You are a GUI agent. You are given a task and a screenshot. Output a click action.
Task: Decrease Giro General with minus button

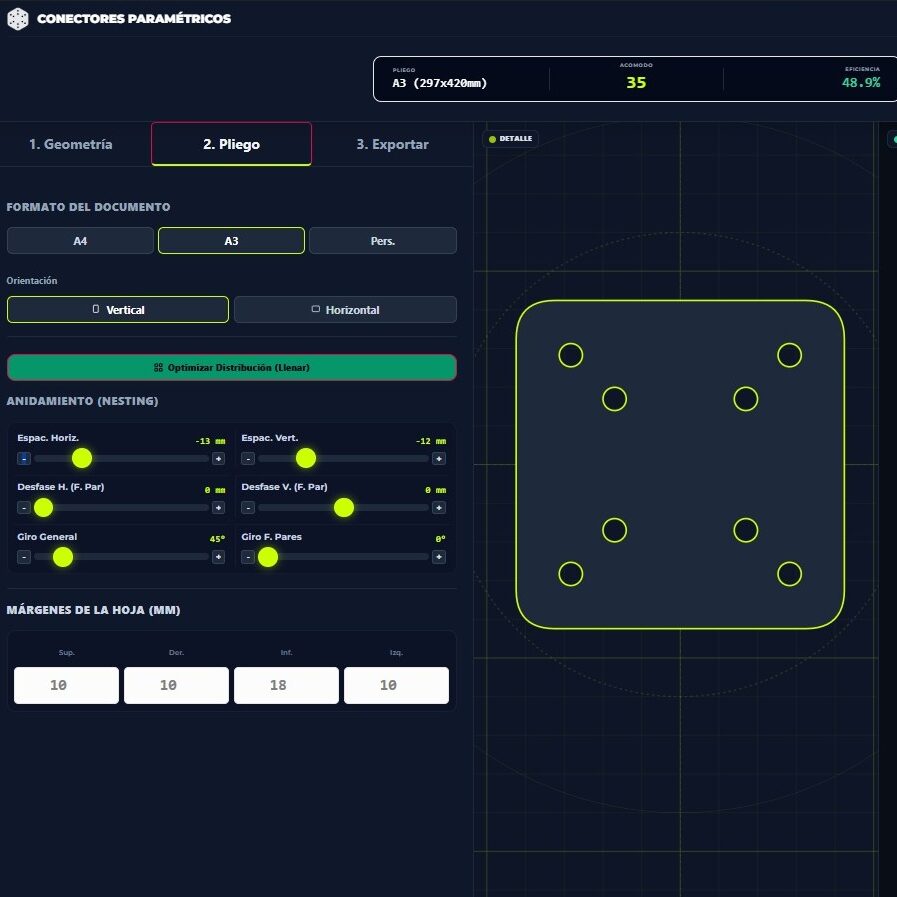coord(24,557)
